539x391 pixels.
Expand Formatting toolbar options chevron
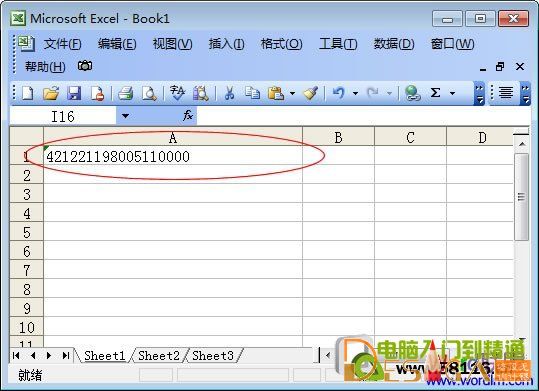point(525,93)
